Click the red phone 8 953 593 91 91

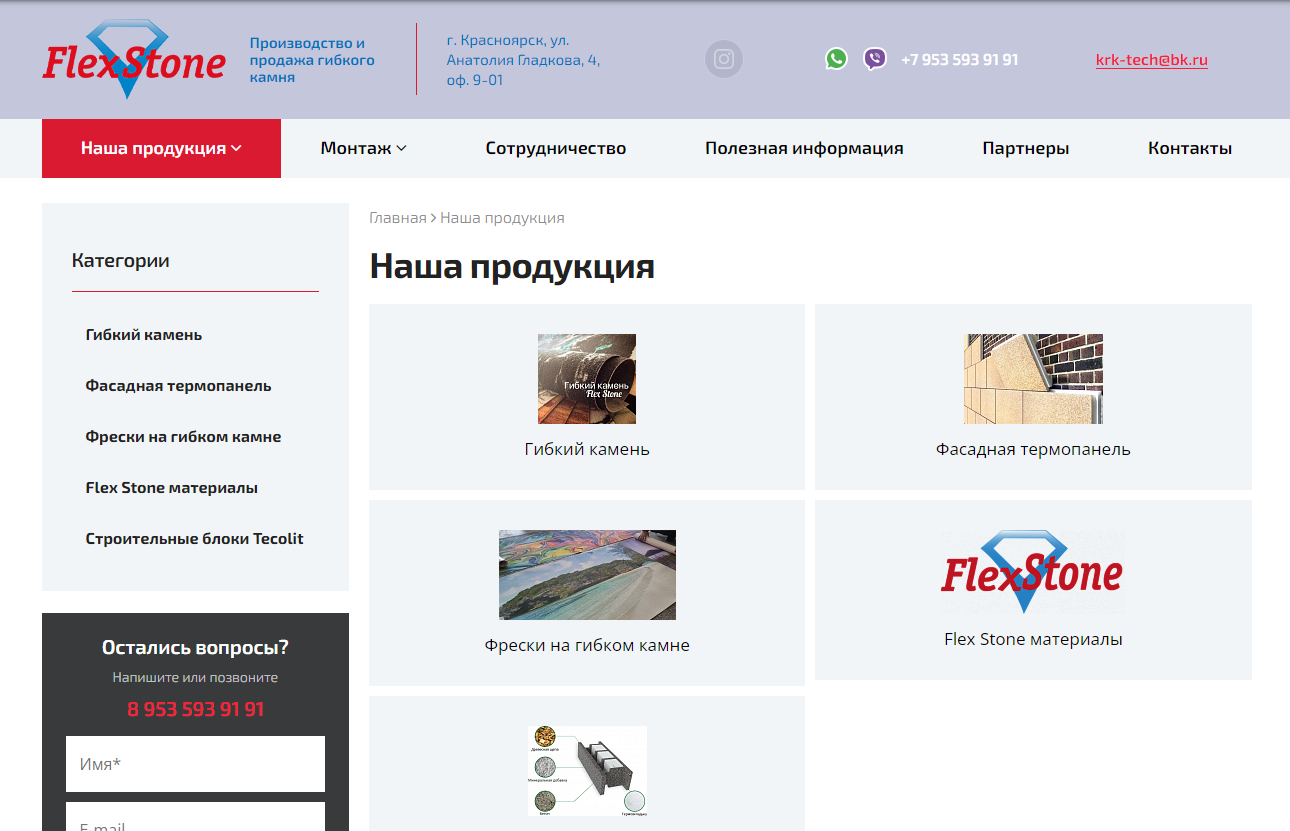coord(196,710)
